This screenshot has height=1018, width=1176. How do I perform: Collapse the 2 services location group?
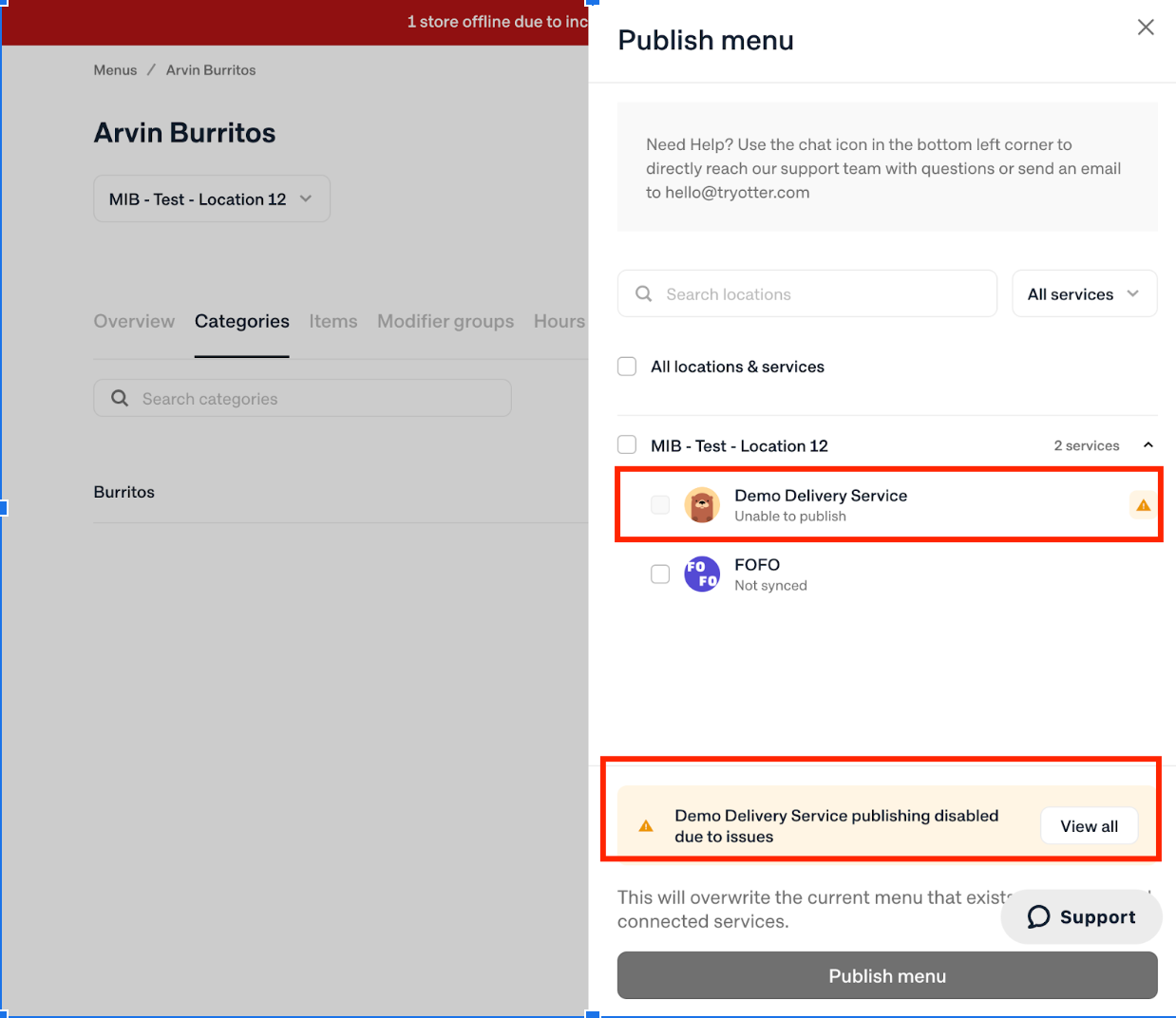click(x=1148, y=445)
